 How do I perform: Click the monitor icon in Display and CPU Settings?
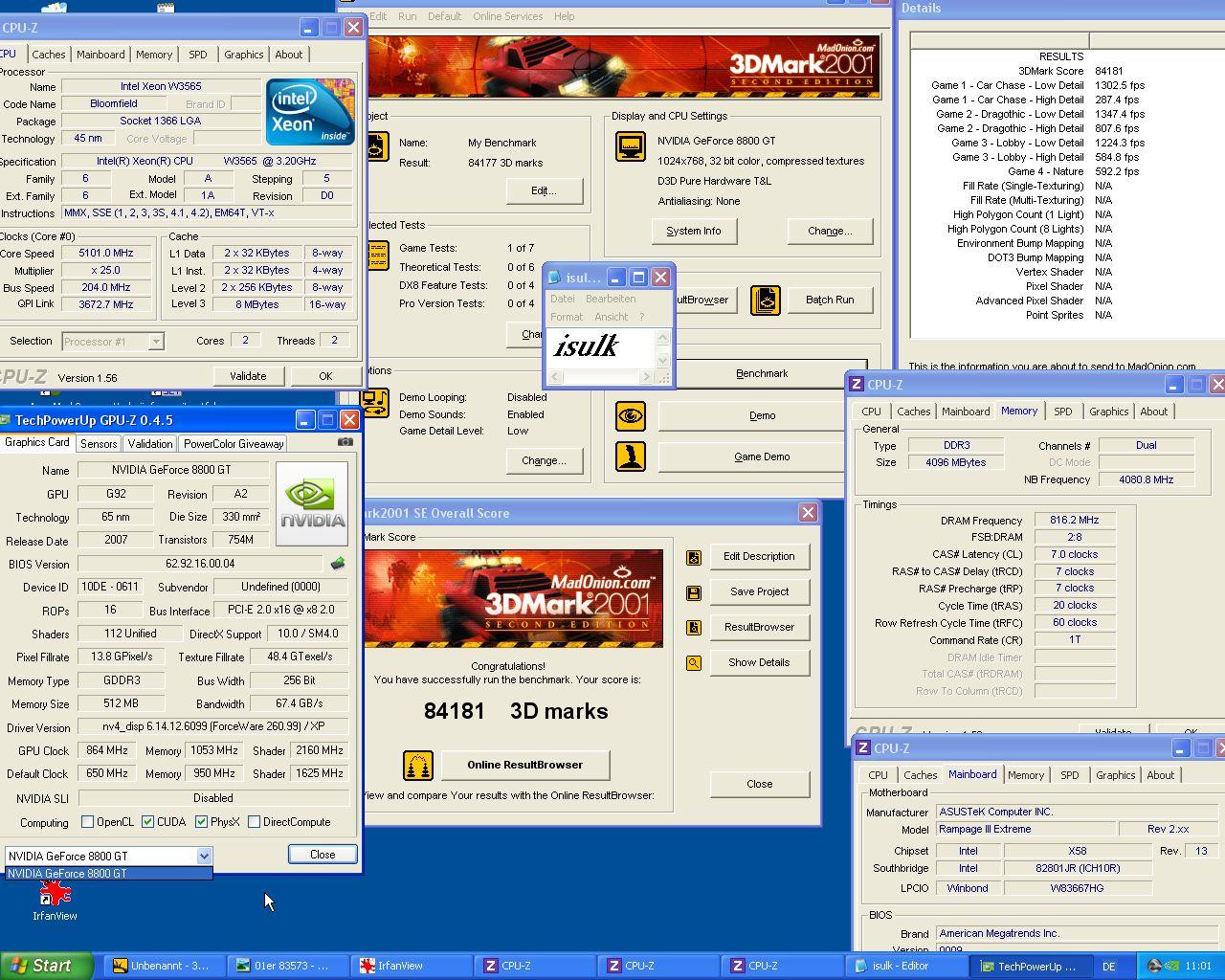(x=631, y=146)
